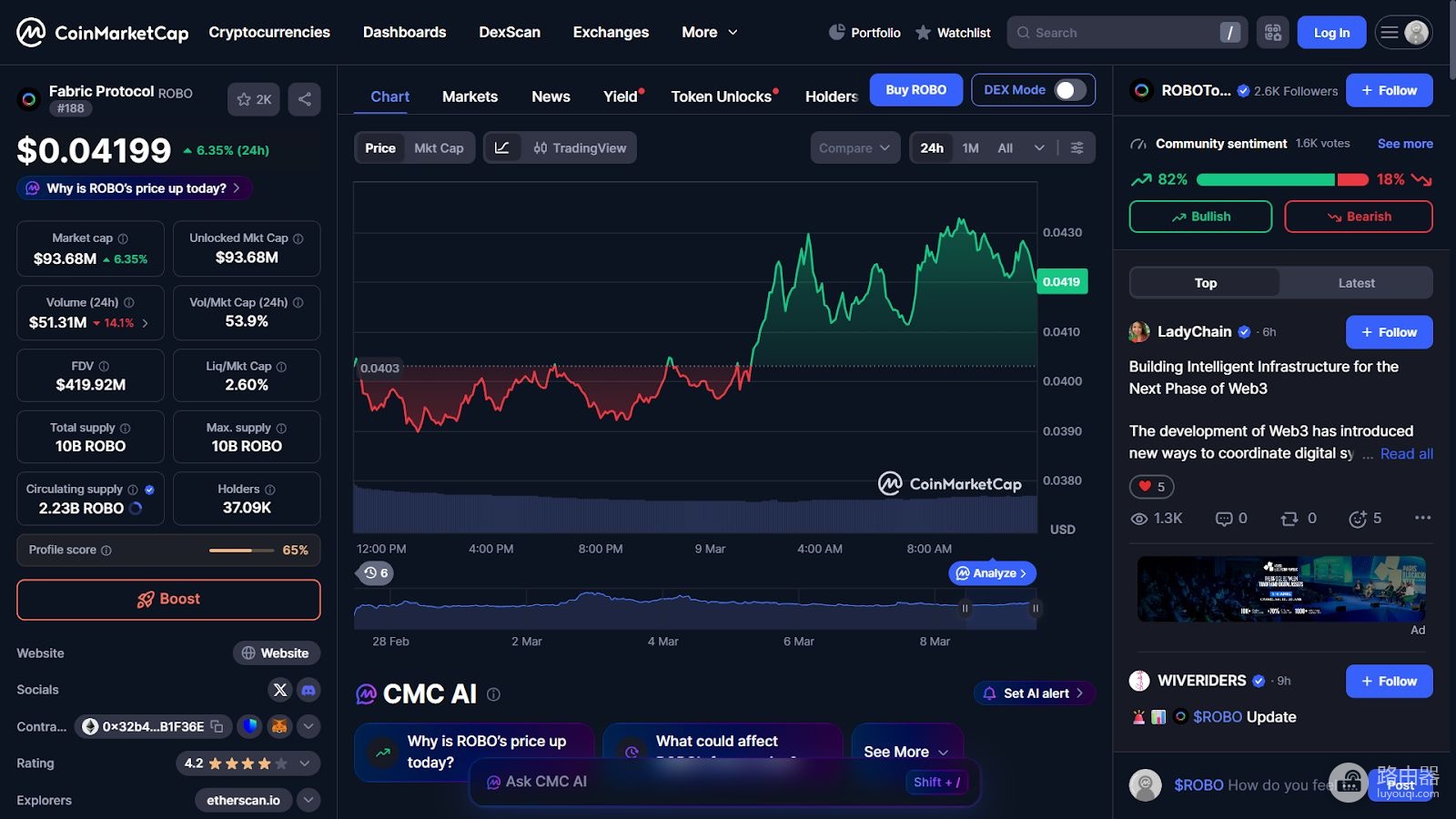Add ROBO to watchlist via 2K star
The image size is (1456, 819).
[x=254, y=99]
